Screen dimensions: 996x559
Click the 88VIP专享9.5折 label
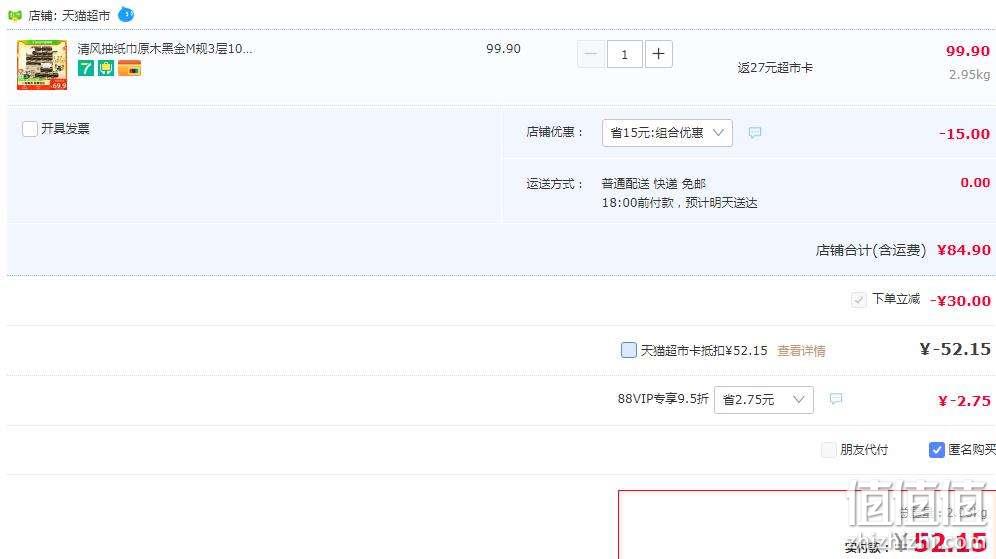[x=663, y=399]
